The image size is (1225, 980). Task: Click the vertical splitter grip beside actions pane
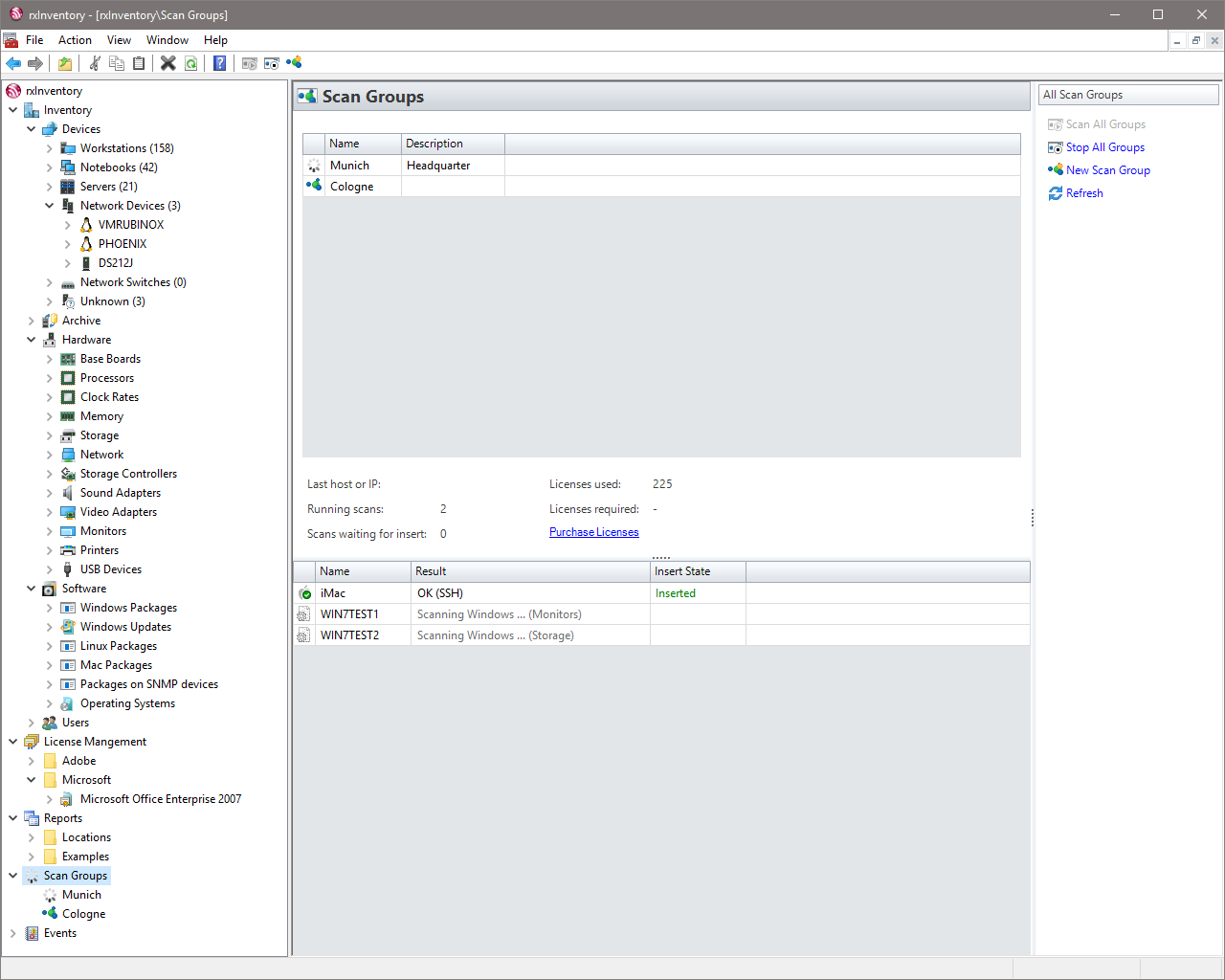pyautogui.click(x=1033, y=518)
